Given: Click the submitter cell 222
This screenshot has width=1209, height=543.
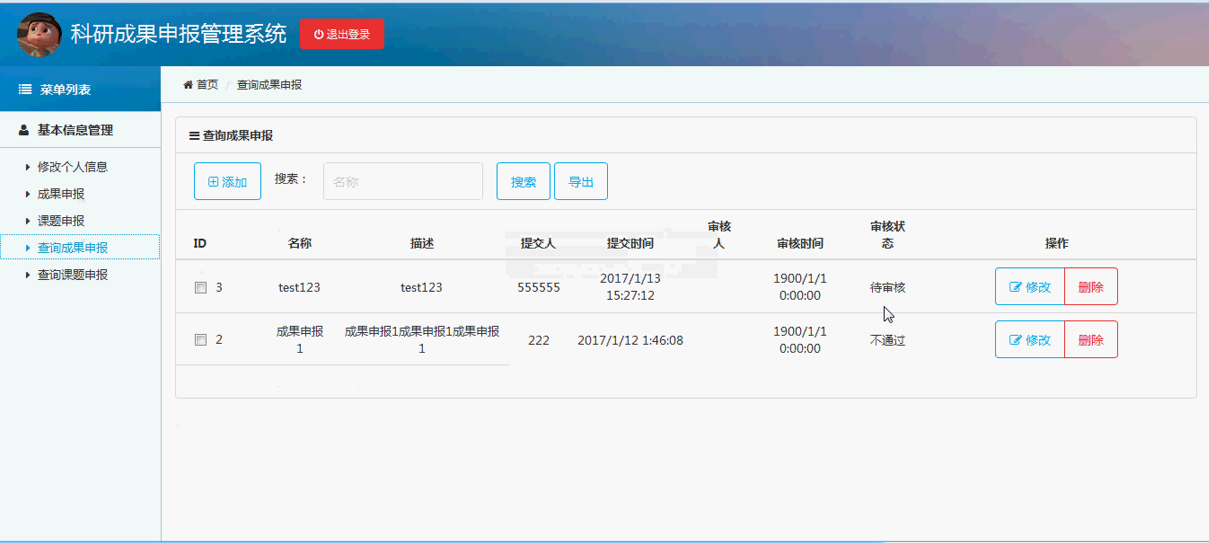Looking at the screenshot, I should point(538,340).
